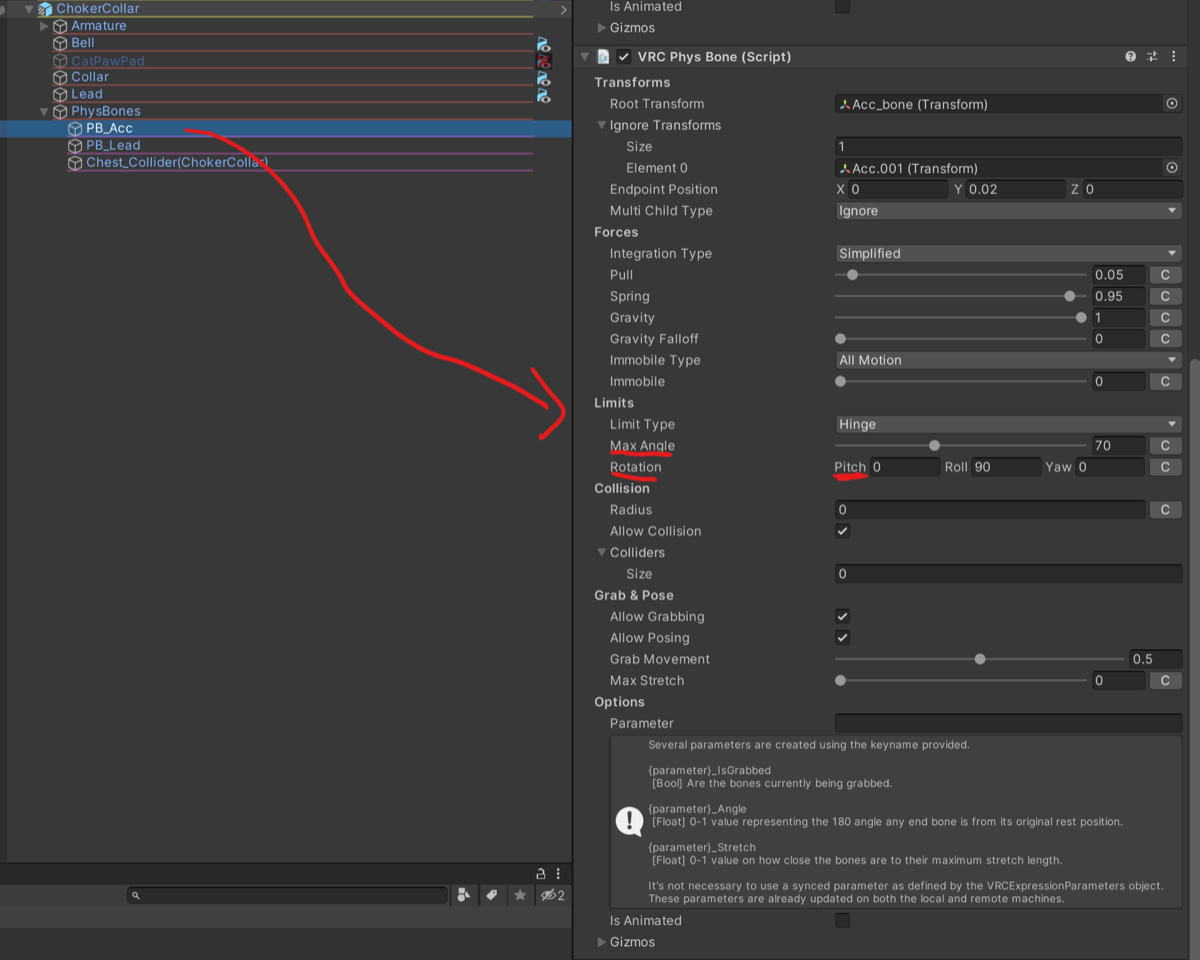Collapse the PhysBones hierarchy item
This screenshot has width=1200, height=960.
point(44,111)
